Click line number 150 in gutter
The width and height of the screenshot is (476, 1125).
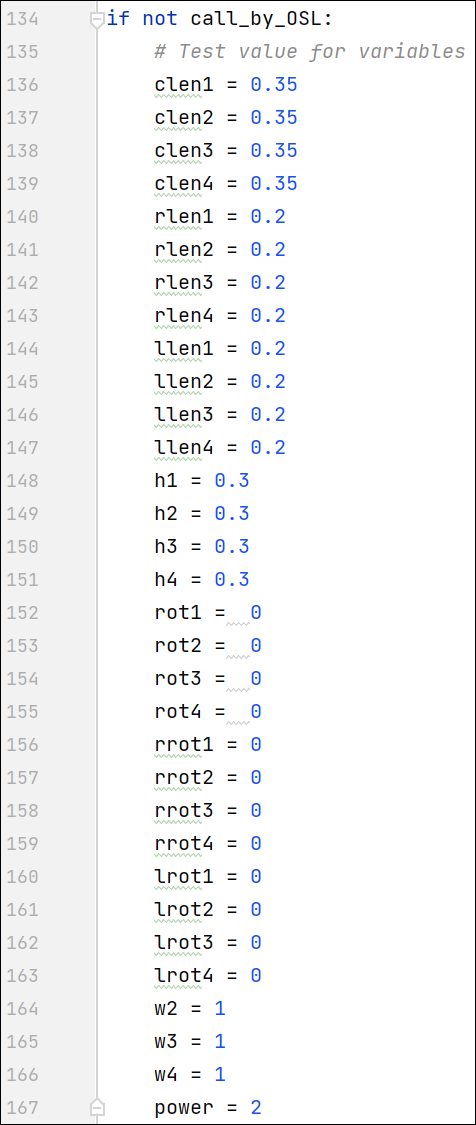point(22,547)
